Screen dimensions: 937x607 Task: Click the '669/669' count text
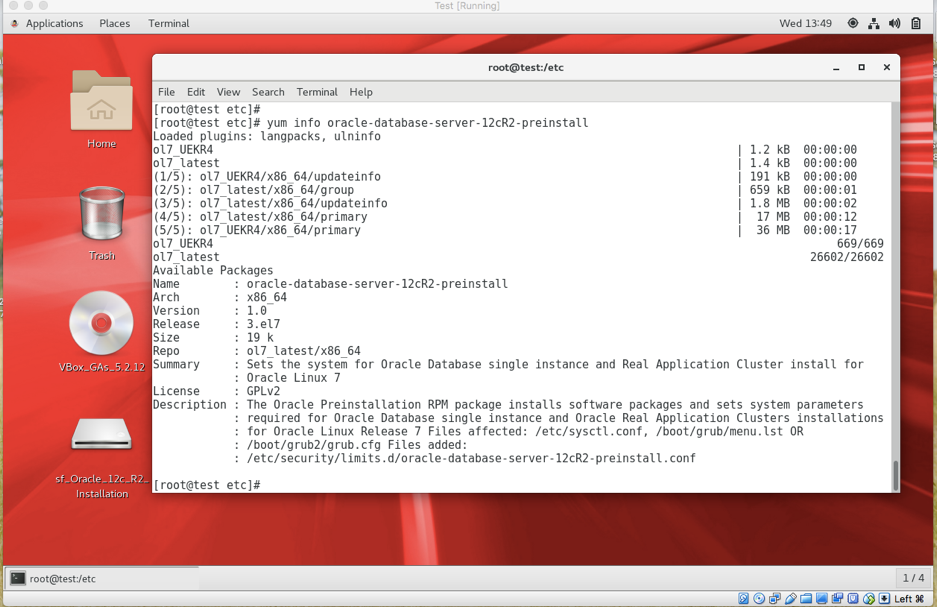[860, 244]
